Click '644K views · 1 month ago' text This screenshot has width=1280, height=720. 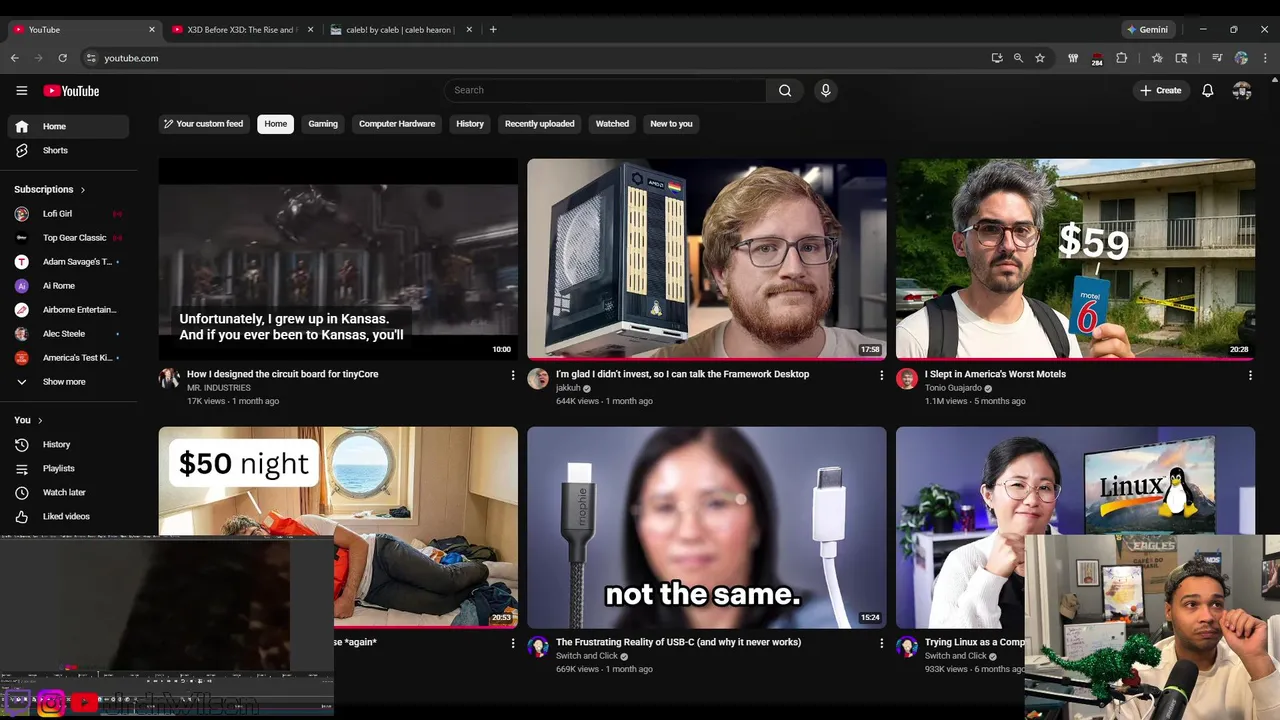click(604, 401)
